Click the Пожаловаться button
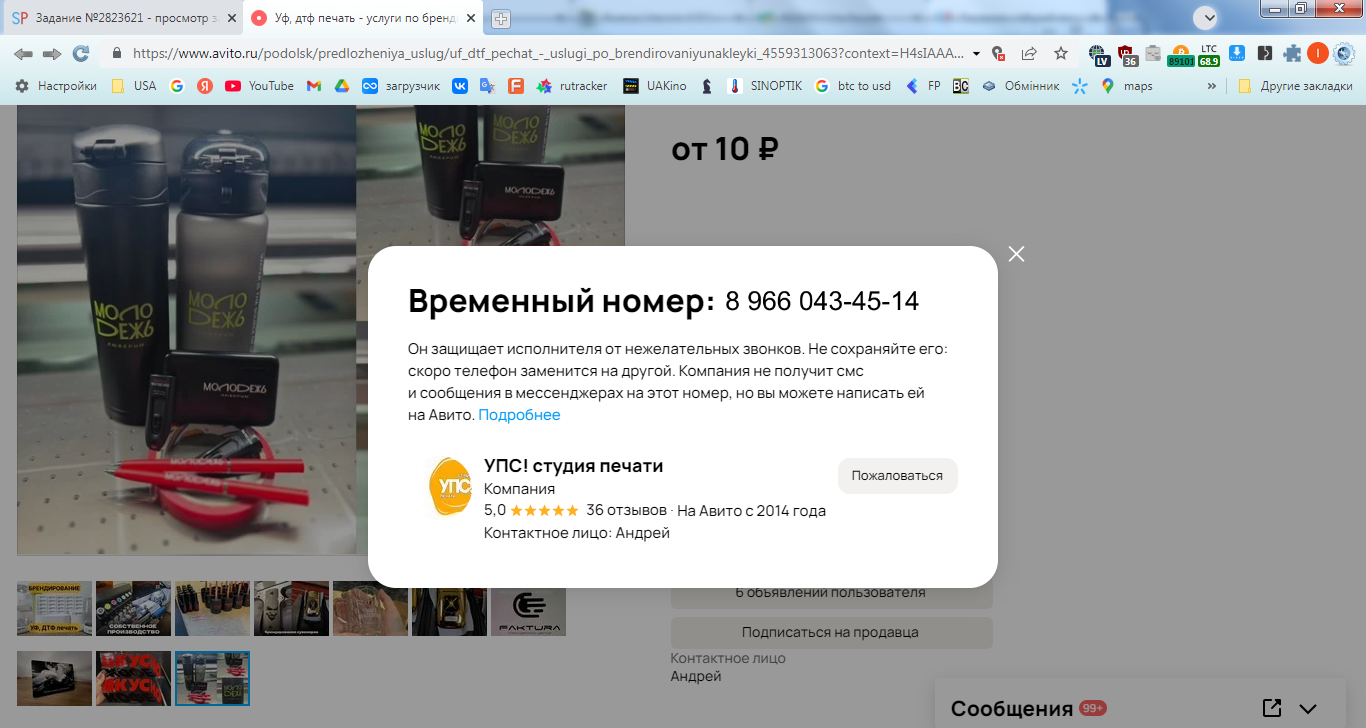This screenshot has width=1366, height=728. [897, 476]
